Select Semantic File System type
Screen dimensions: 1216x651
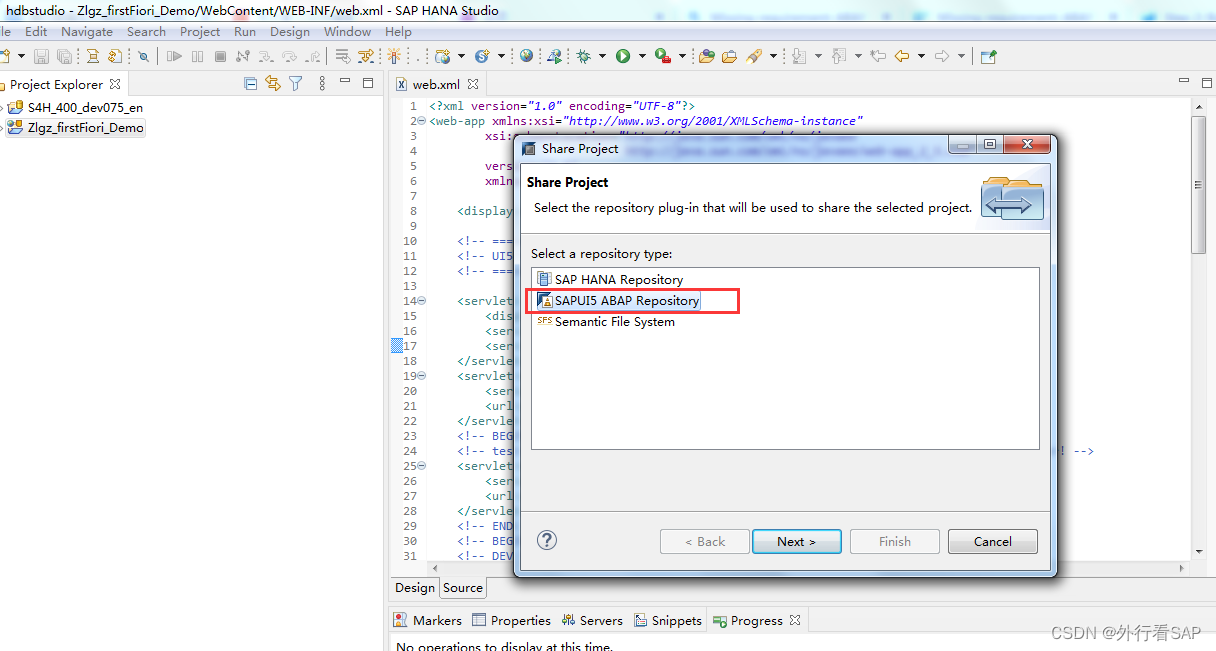pyautogui.click(x=606, y=321)
